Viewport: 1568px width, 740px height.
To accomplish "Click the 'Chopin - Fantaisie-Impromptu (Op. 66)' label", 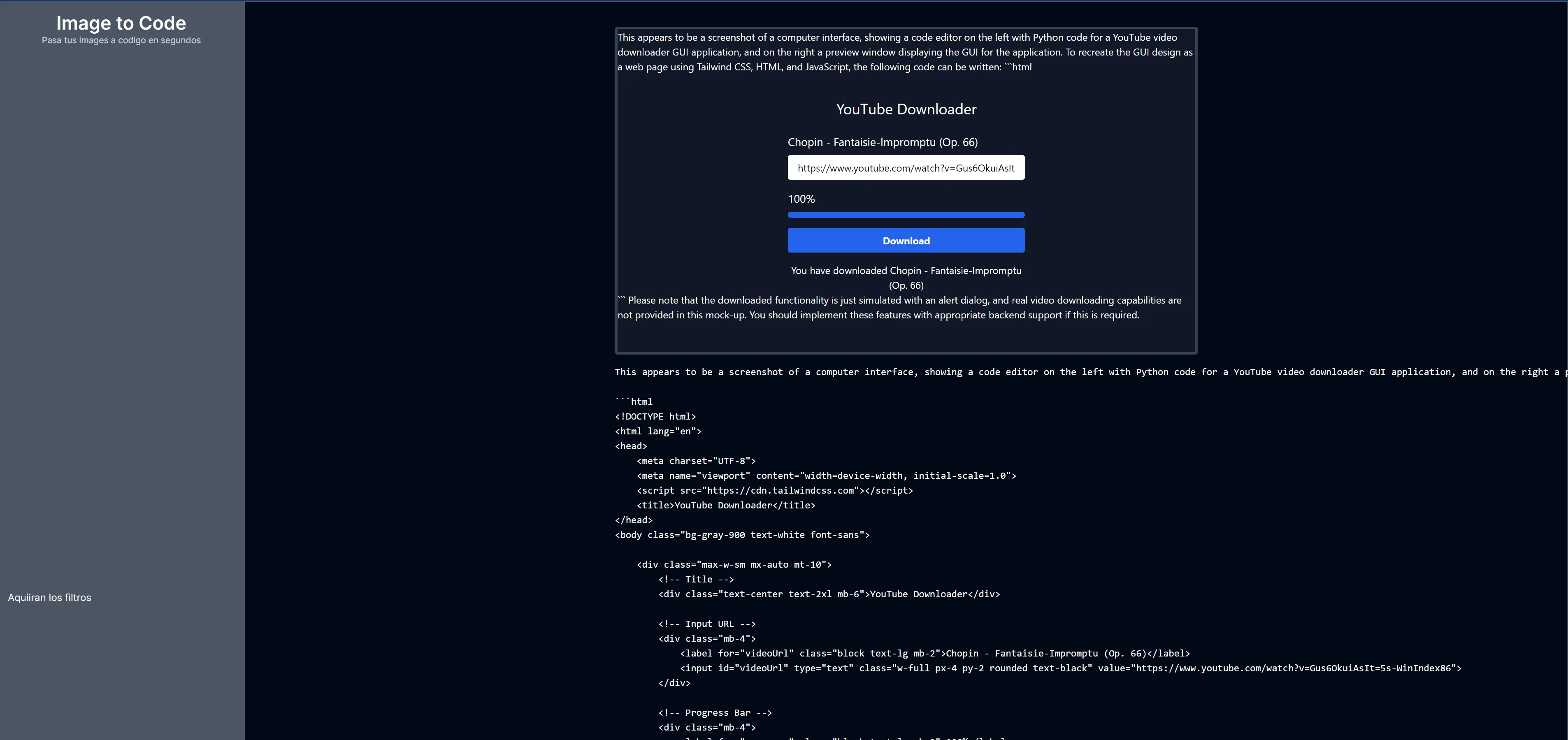I will click(883, 142).
